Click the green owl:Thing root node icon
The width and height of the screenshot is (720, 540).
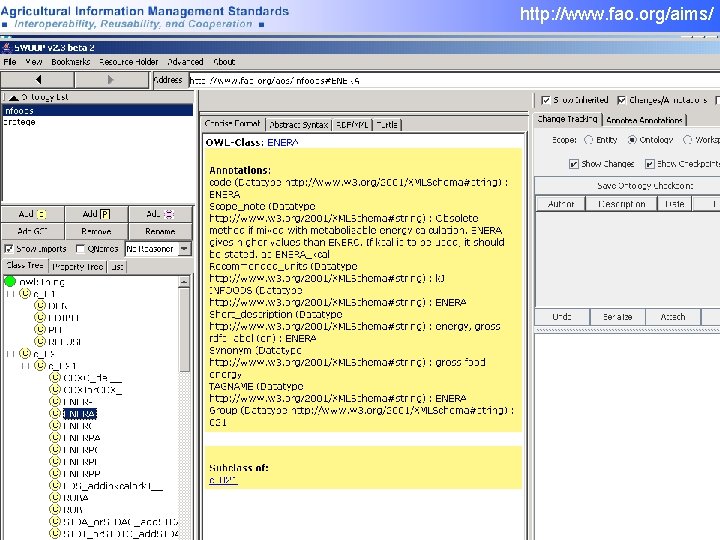pyautogui.click(x=10, y=281)
